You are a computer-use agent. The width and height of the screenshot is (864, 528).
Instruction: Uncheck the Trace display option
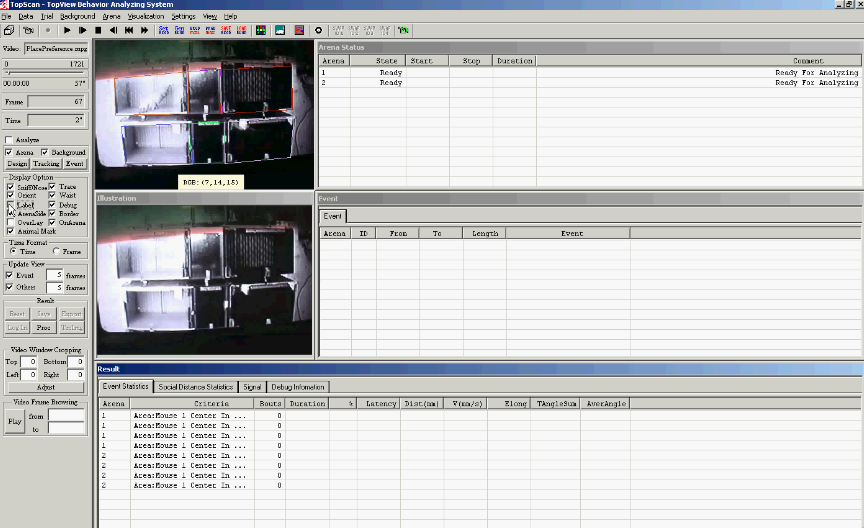pyautogui.click(x=52, y=186)
